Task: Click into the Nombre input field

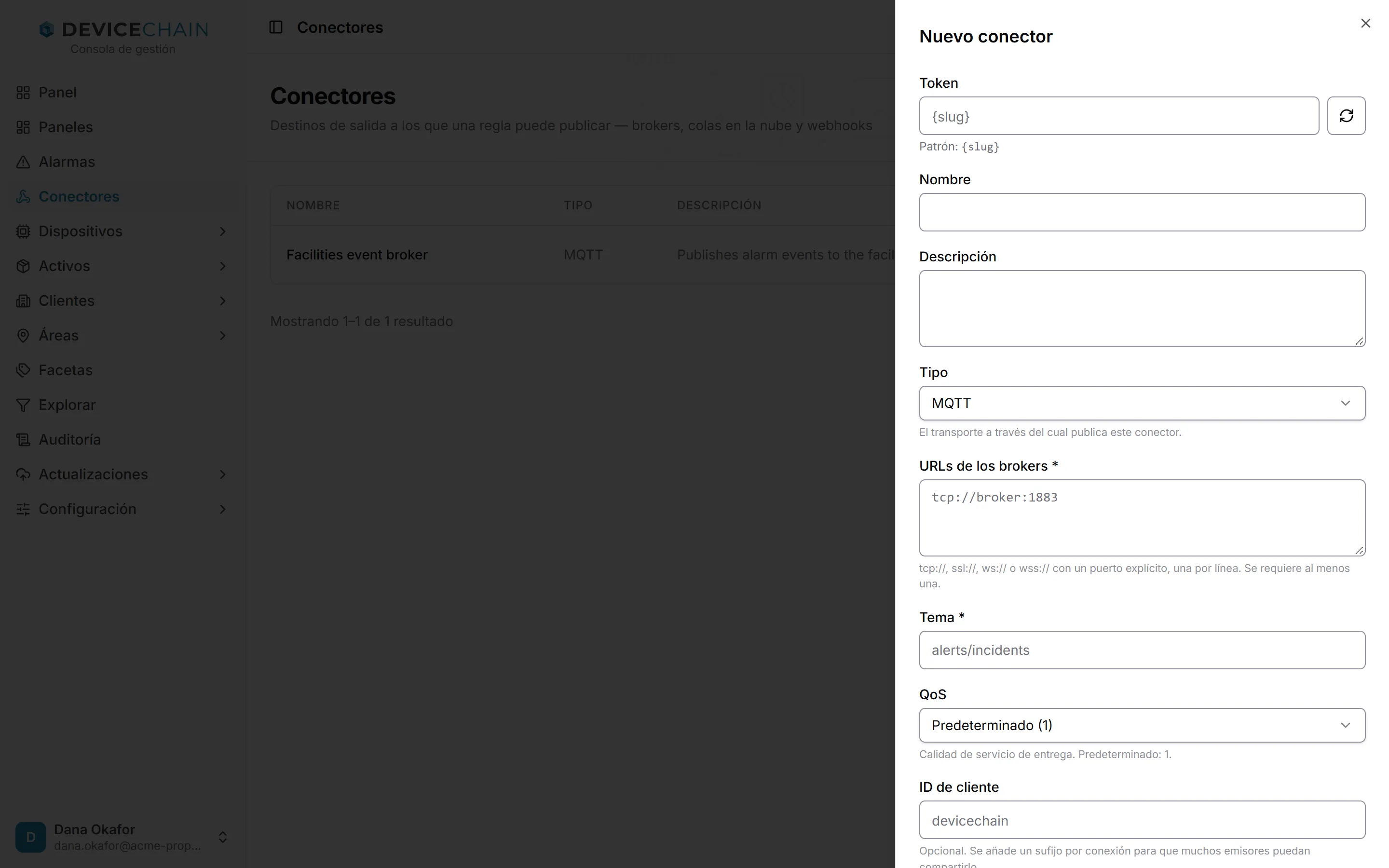Action: 1142,212
